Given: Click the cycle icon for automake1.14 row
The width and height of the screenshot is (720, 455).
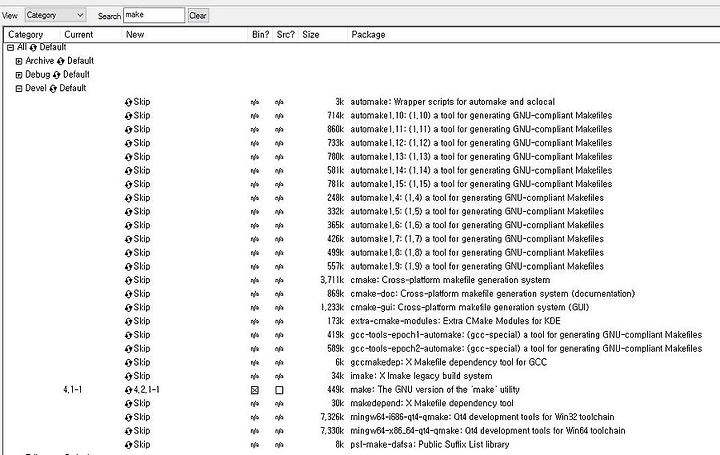Looking at the screenshot, I should [128, 171].
